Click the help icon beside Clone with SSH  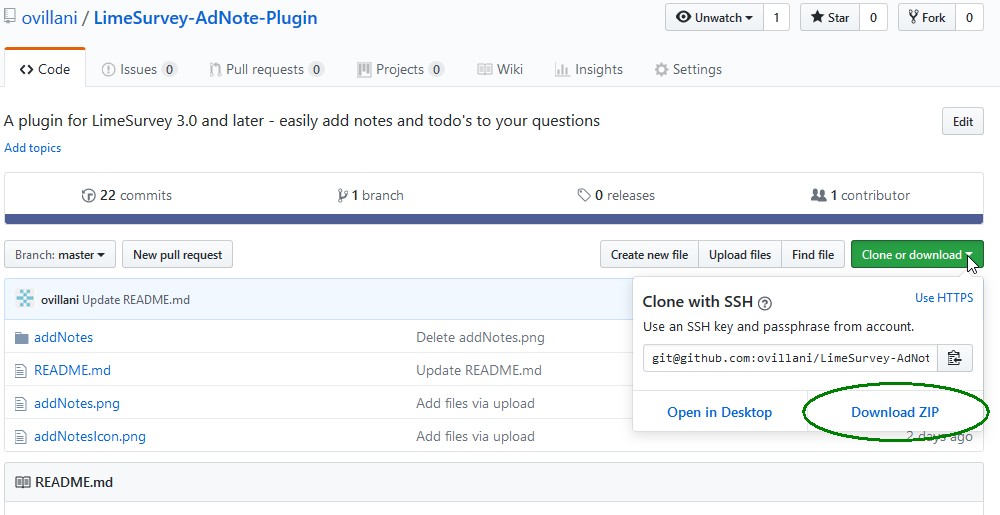[x=765, y=302]
